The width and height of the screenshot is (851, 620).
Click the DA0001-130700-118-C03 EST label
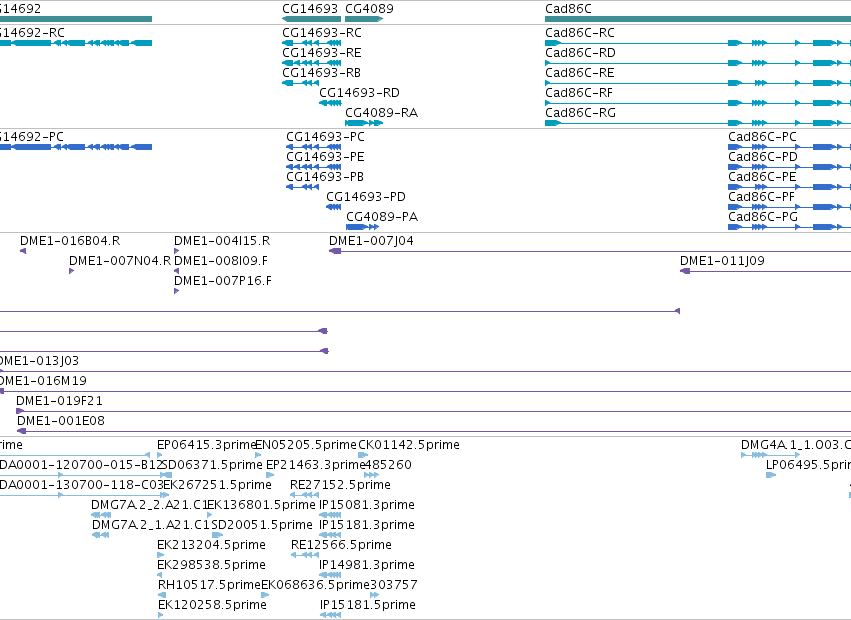(81, 485)
